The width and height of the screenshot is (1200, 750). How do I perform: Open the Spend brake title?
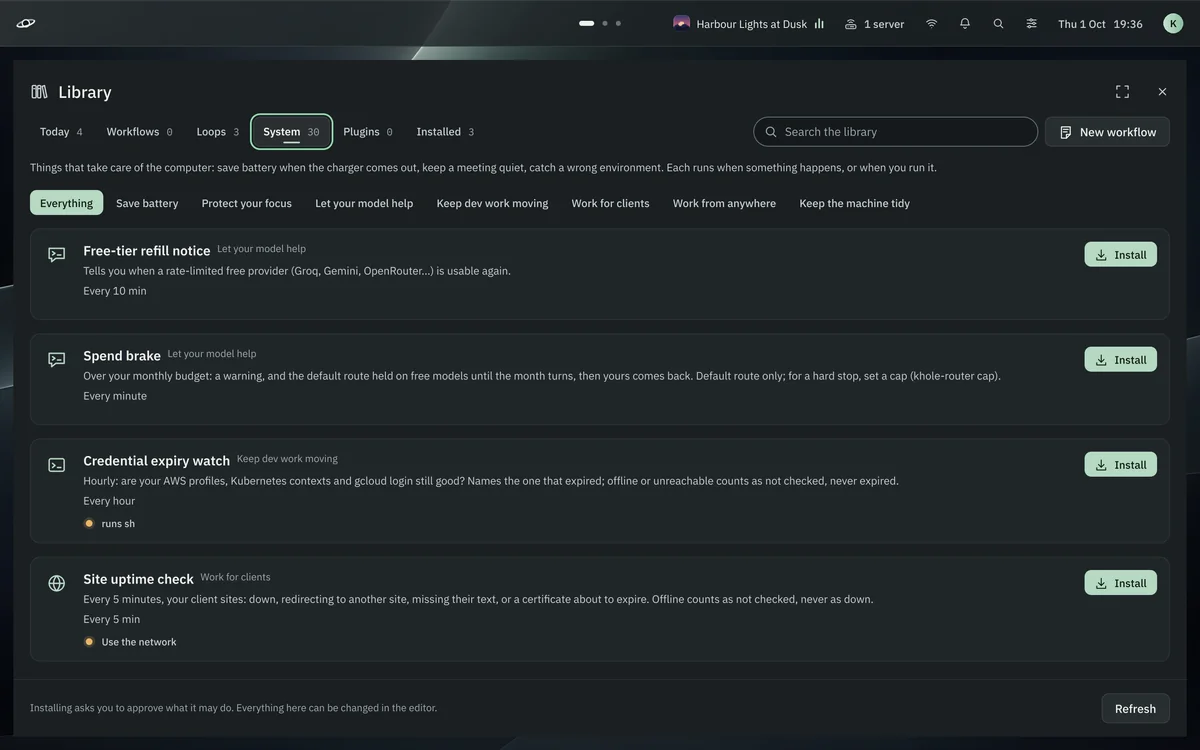(x=122, y=356)
